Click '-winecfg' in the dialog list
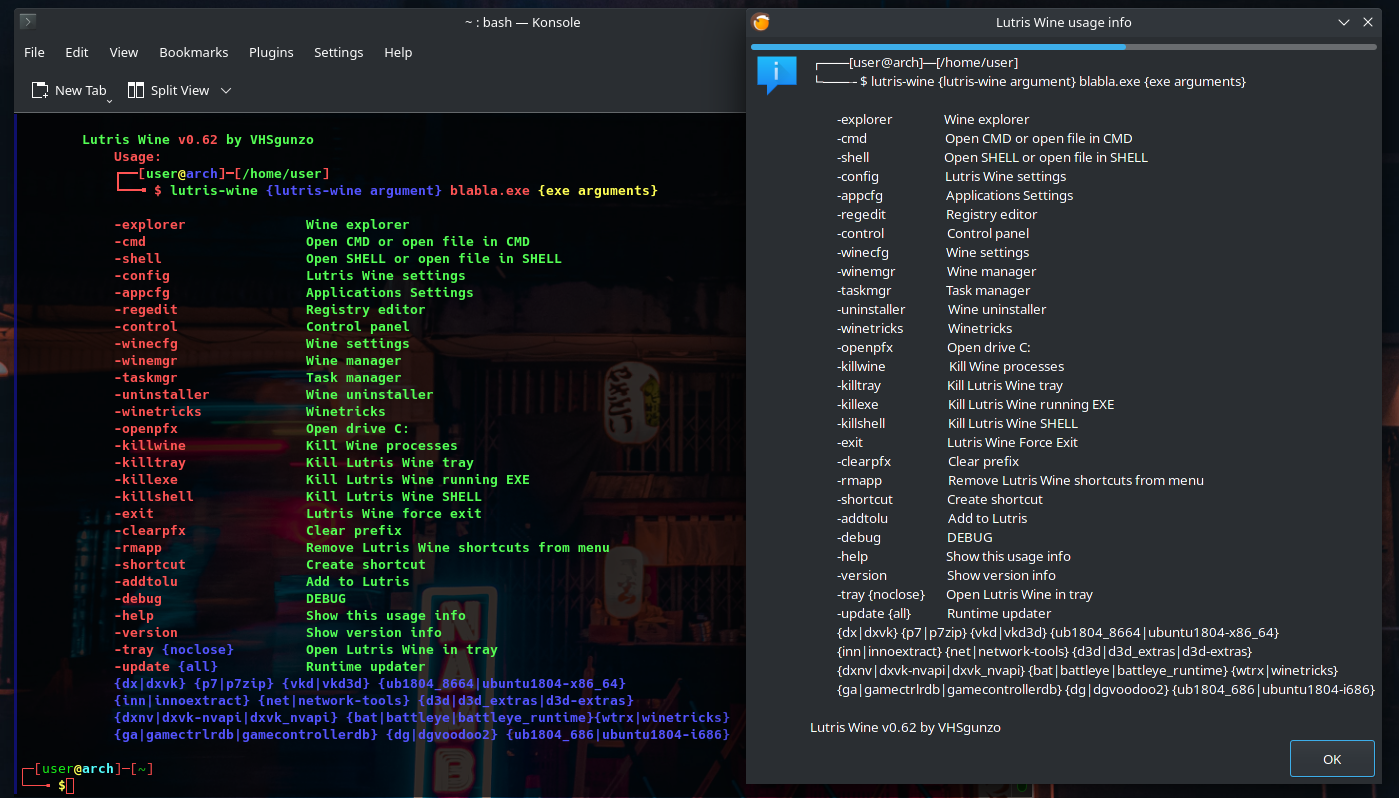Viewport: 1399px width, 798px height. tap(863, 252)
